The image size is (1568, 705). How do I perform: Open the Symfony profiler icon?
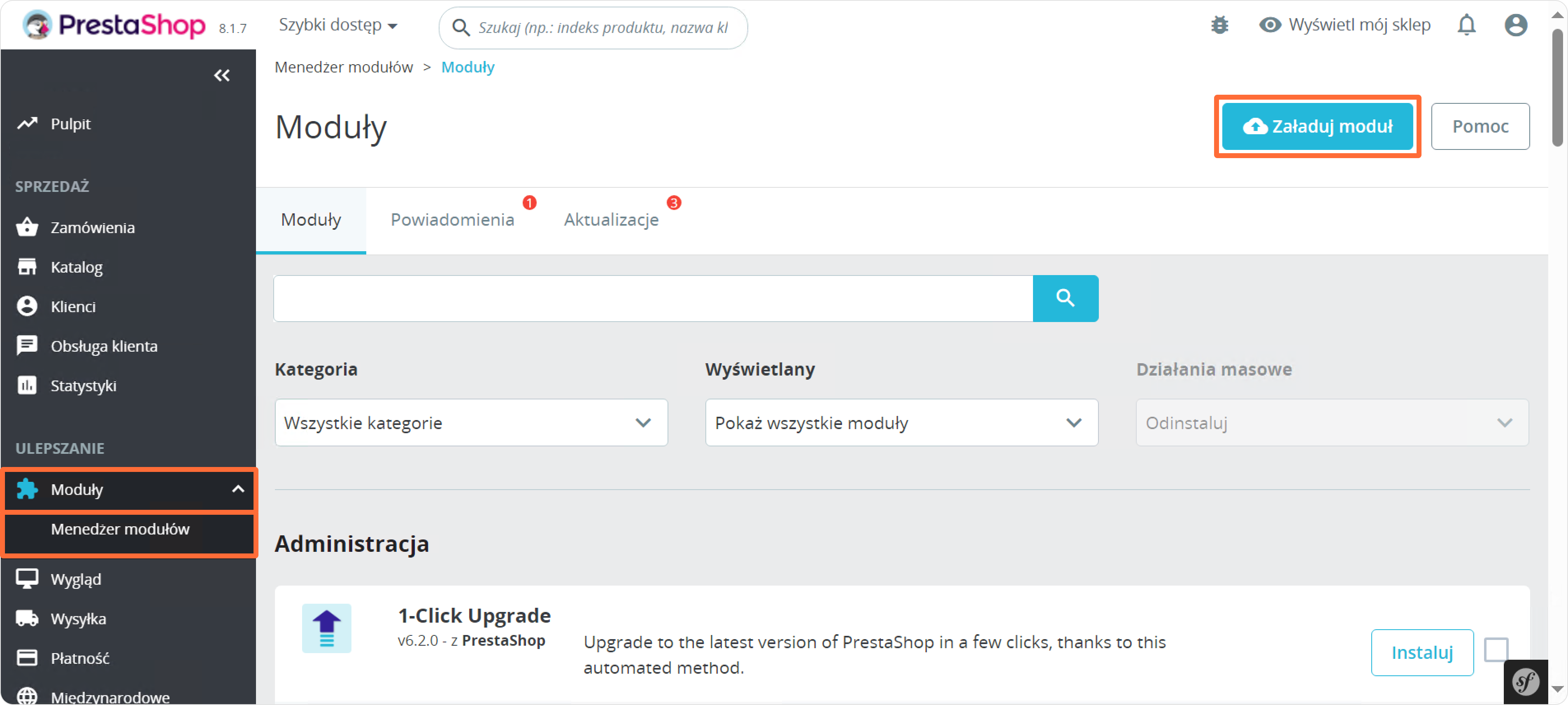point(1525,682)
